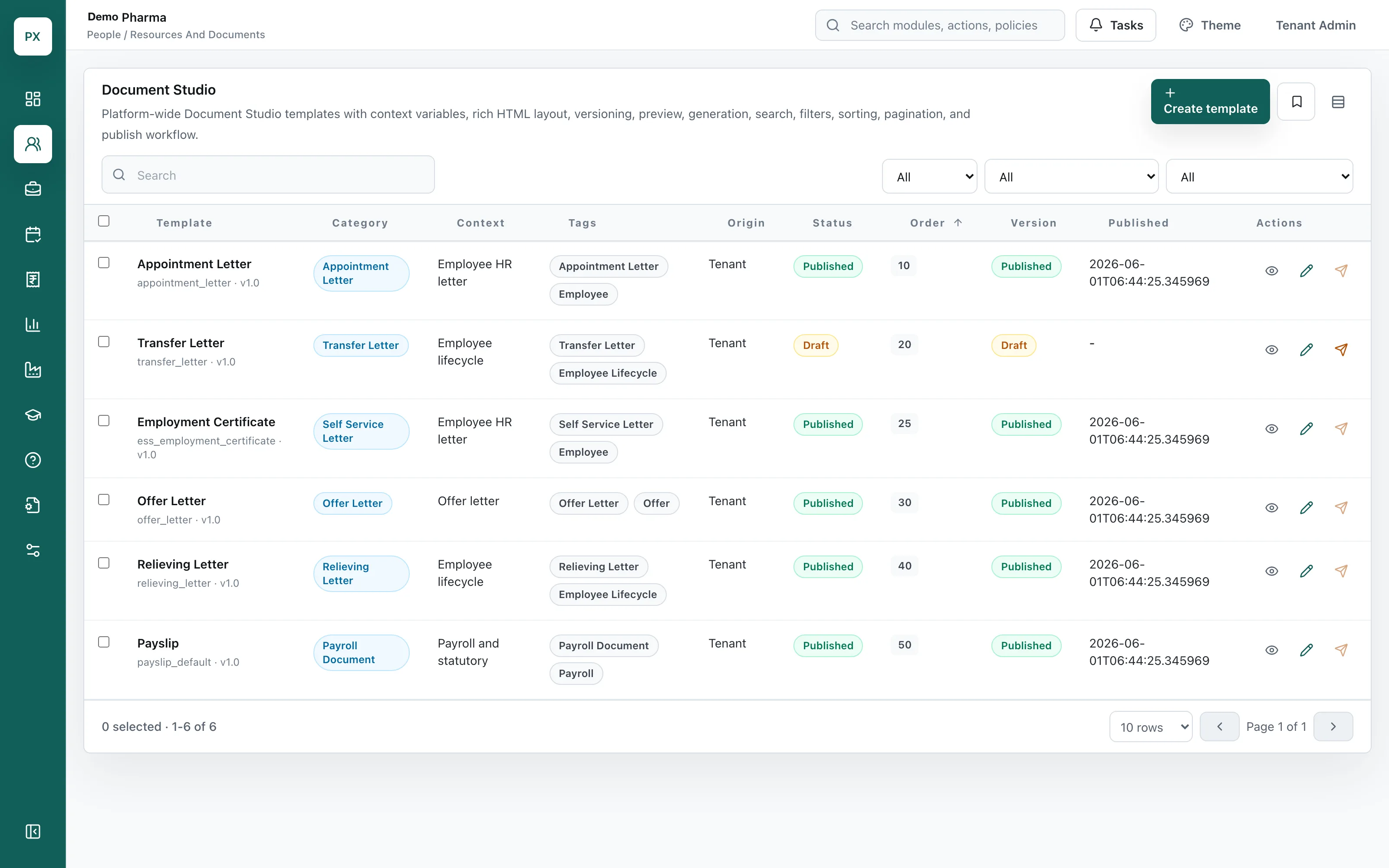The image size is (1389, 868).
Task: Open the help question mark sidebar icon
Action: coord(33,460)
